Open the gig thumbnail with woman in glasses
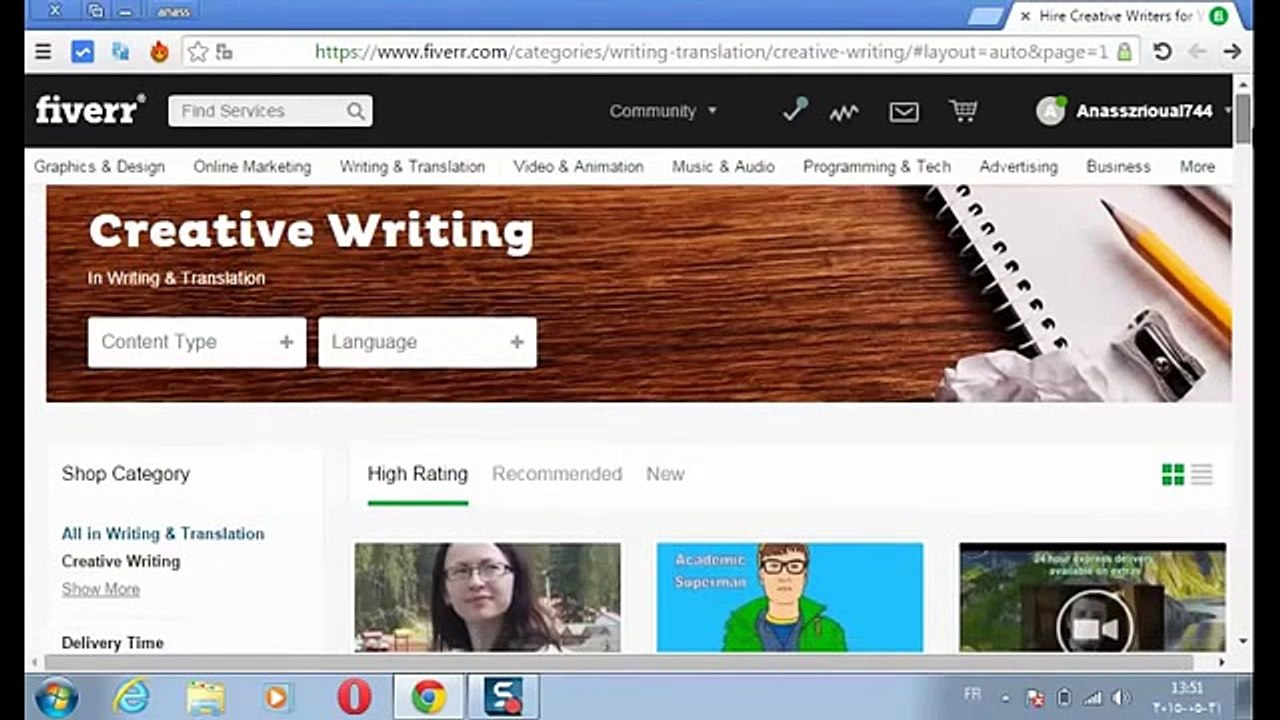This screenshot has width=1280, height=720. pos(487,597)
